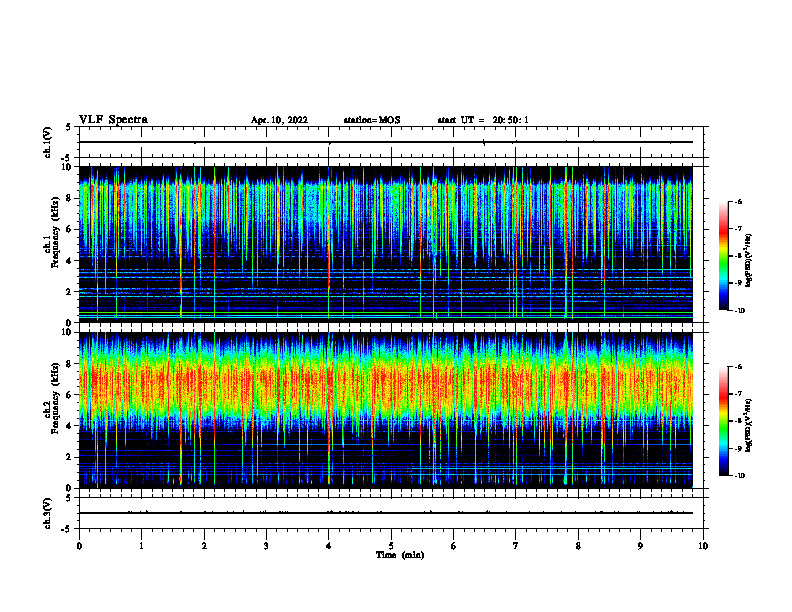Click the "-10" label on ch.2 color bar
This screenshot has height=612, width=792.
[x=739, y=476]
